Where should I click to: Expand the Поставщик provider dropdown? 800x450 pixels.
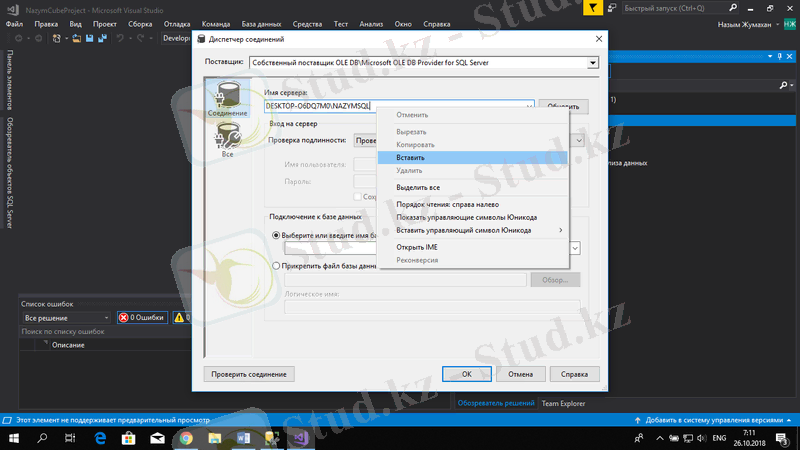(x=592, y=63)
